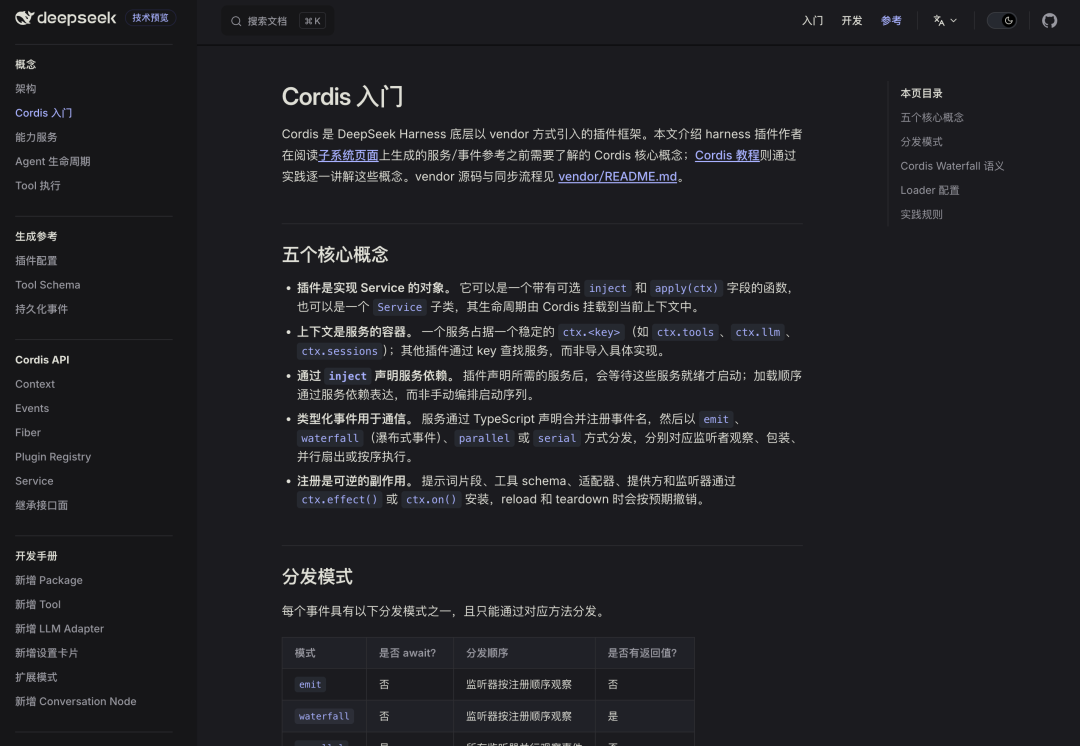Open 持久化事件 sidebar page
The width and height of the screenshot is (1080, 746).
[41, 309]
